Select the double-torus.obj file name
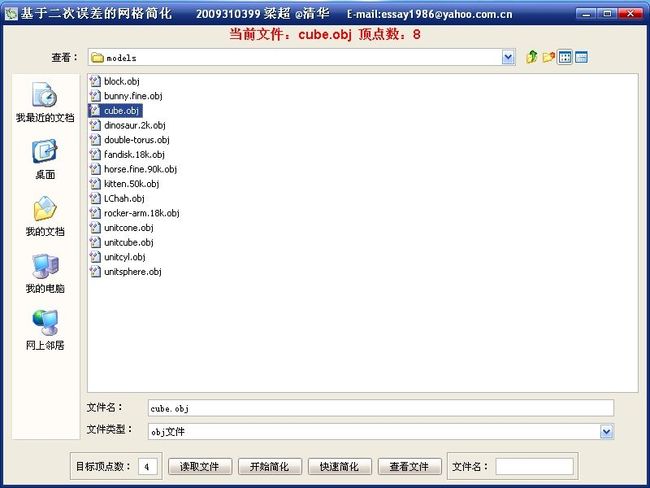The image size is (650, 488). click(137, 140)
